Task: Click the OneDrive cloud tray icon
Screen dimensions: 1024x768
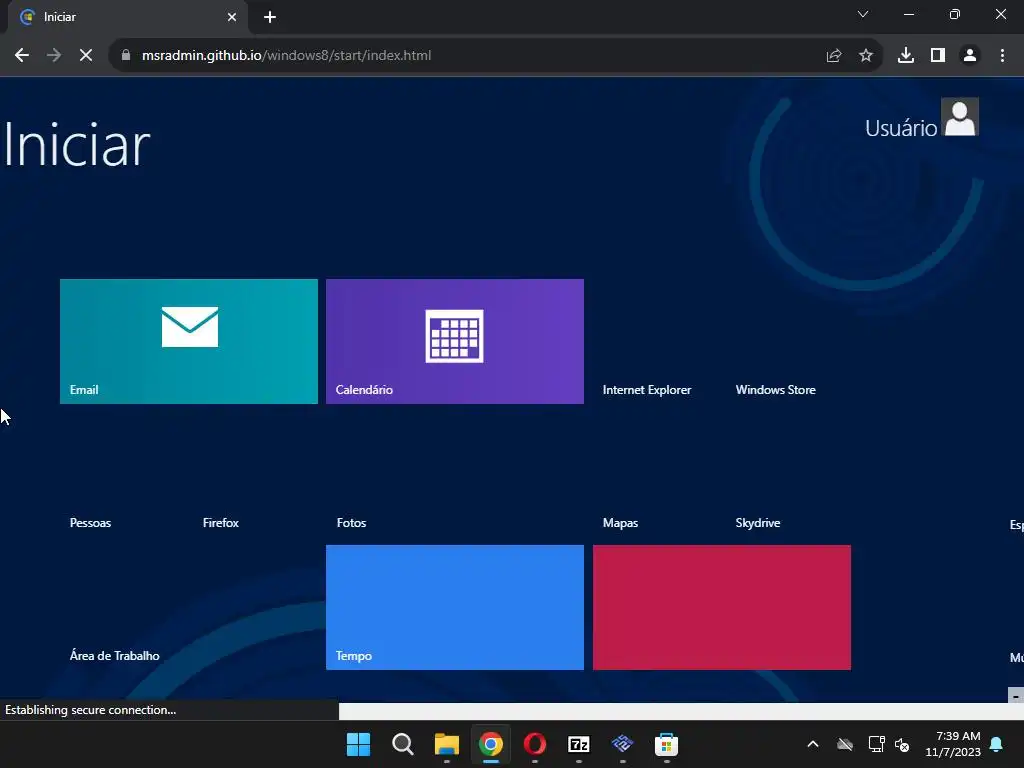Action: click(845, 744)
